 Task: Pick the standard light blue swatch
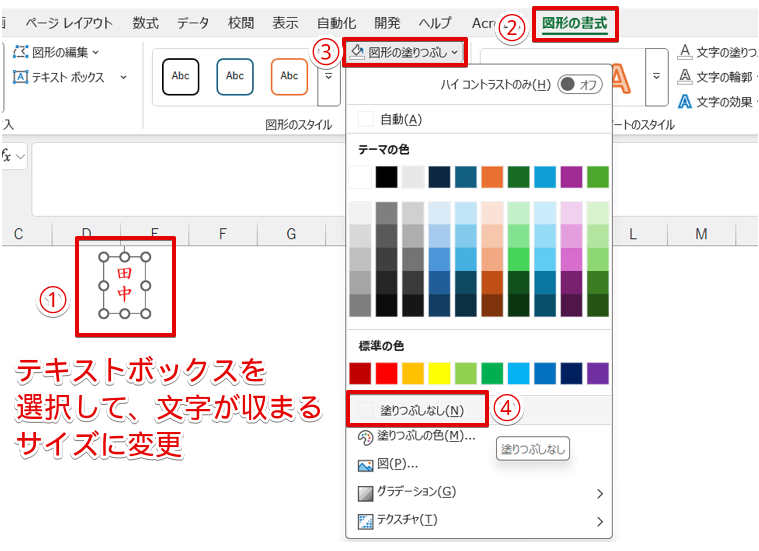518,373
